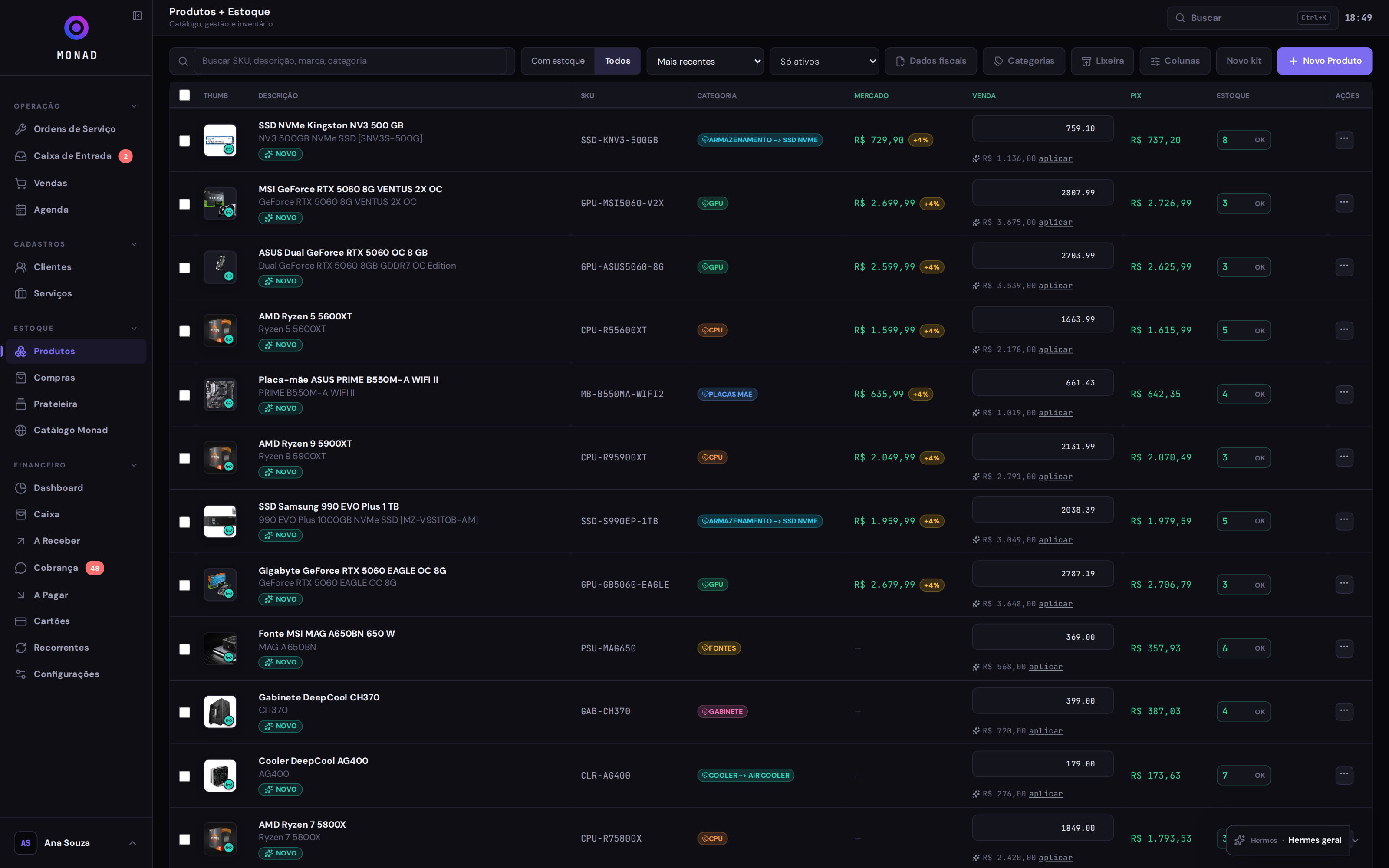Check the SSD NVMe Kingston NV3 row checkbox

point(185,141)
